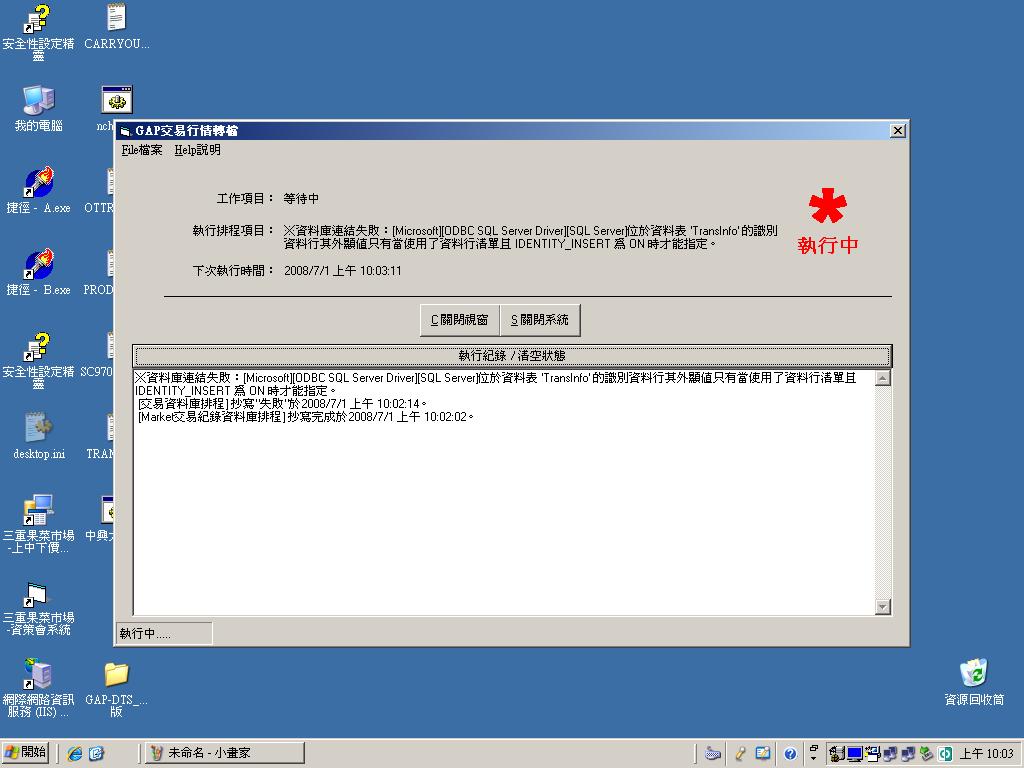Open 我的電腦 desktop icon

[x=38, y=100]
